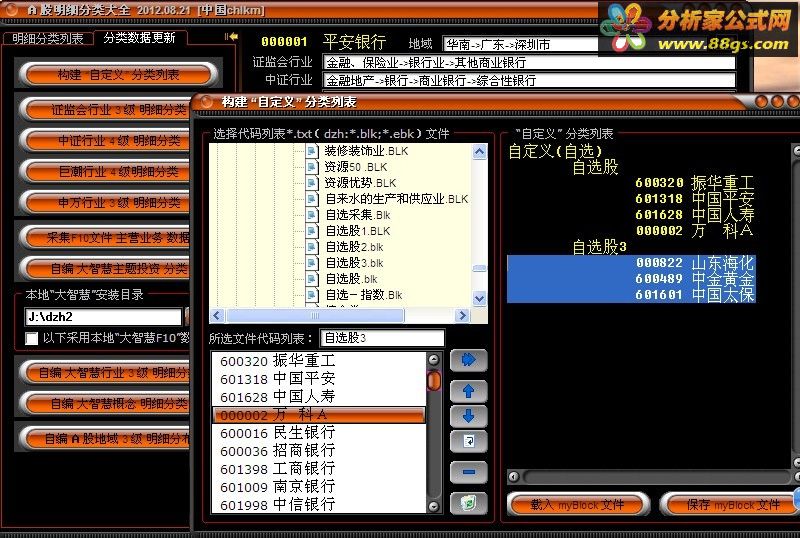Viewport: 800px width, 538px height.
Task: Click the 自定义(自选) root node
Action: coord(555,151)
